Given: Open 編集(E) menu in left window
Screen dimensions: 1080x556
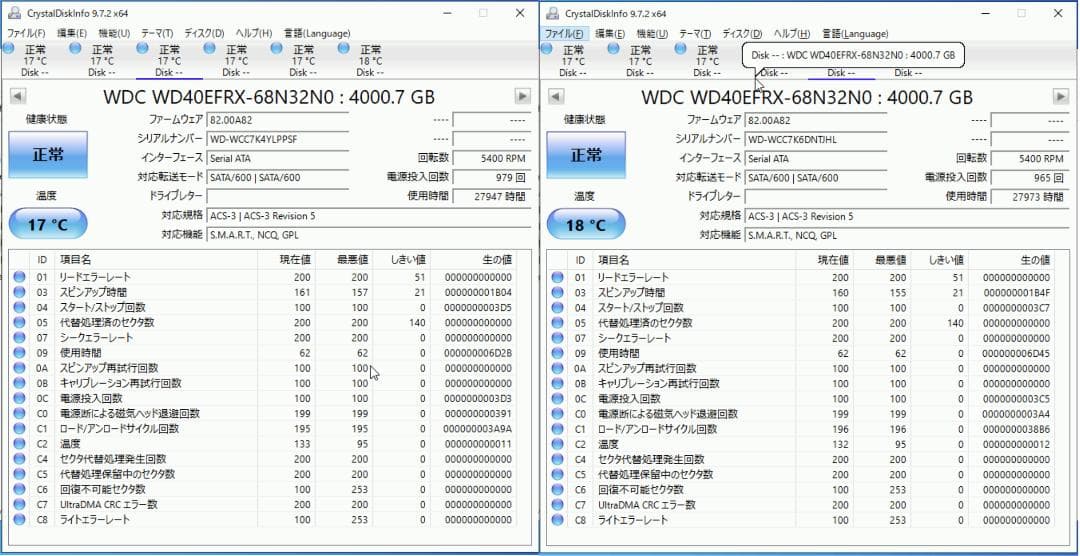Looking at the screenshot, I should 72,33.
